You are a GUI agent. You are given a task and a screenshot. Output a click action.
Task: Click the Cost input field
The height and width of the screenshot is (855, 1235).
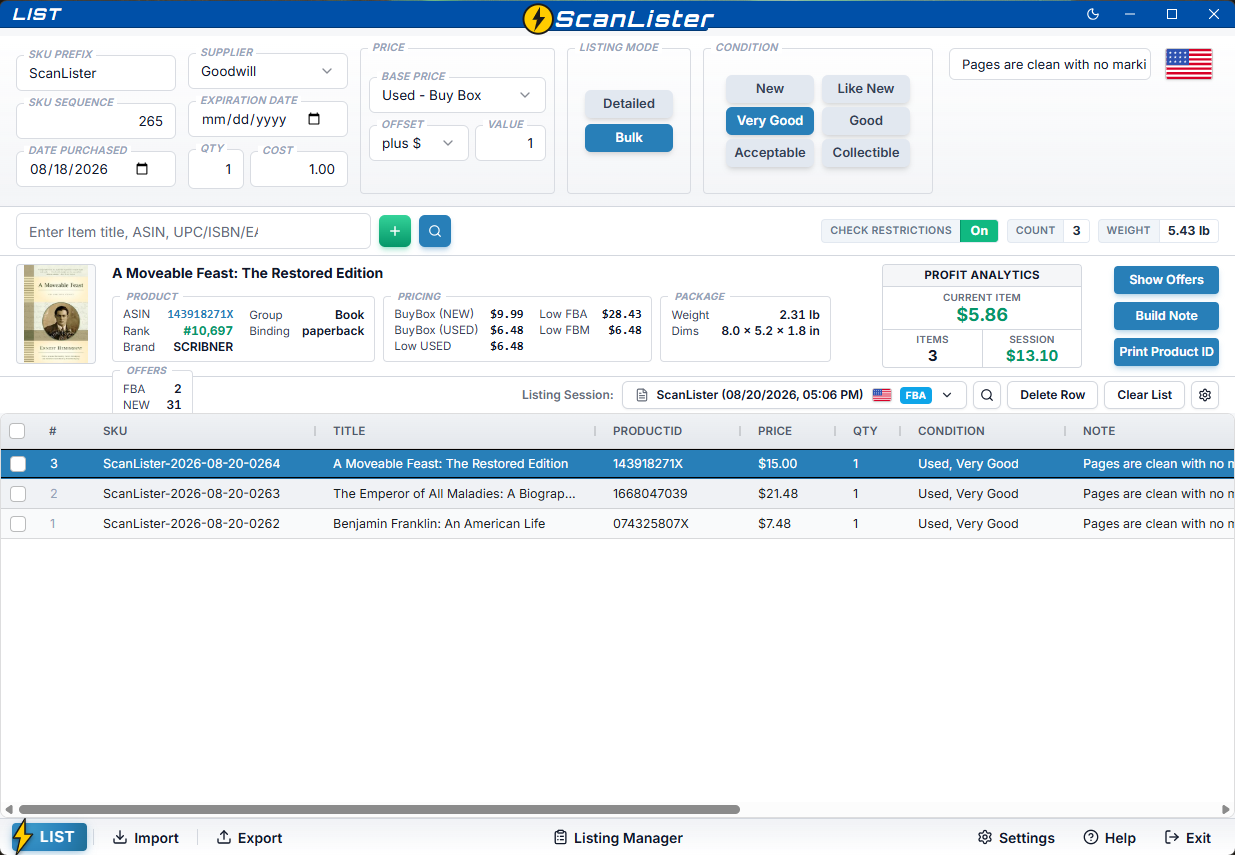[x=299, y=169]
